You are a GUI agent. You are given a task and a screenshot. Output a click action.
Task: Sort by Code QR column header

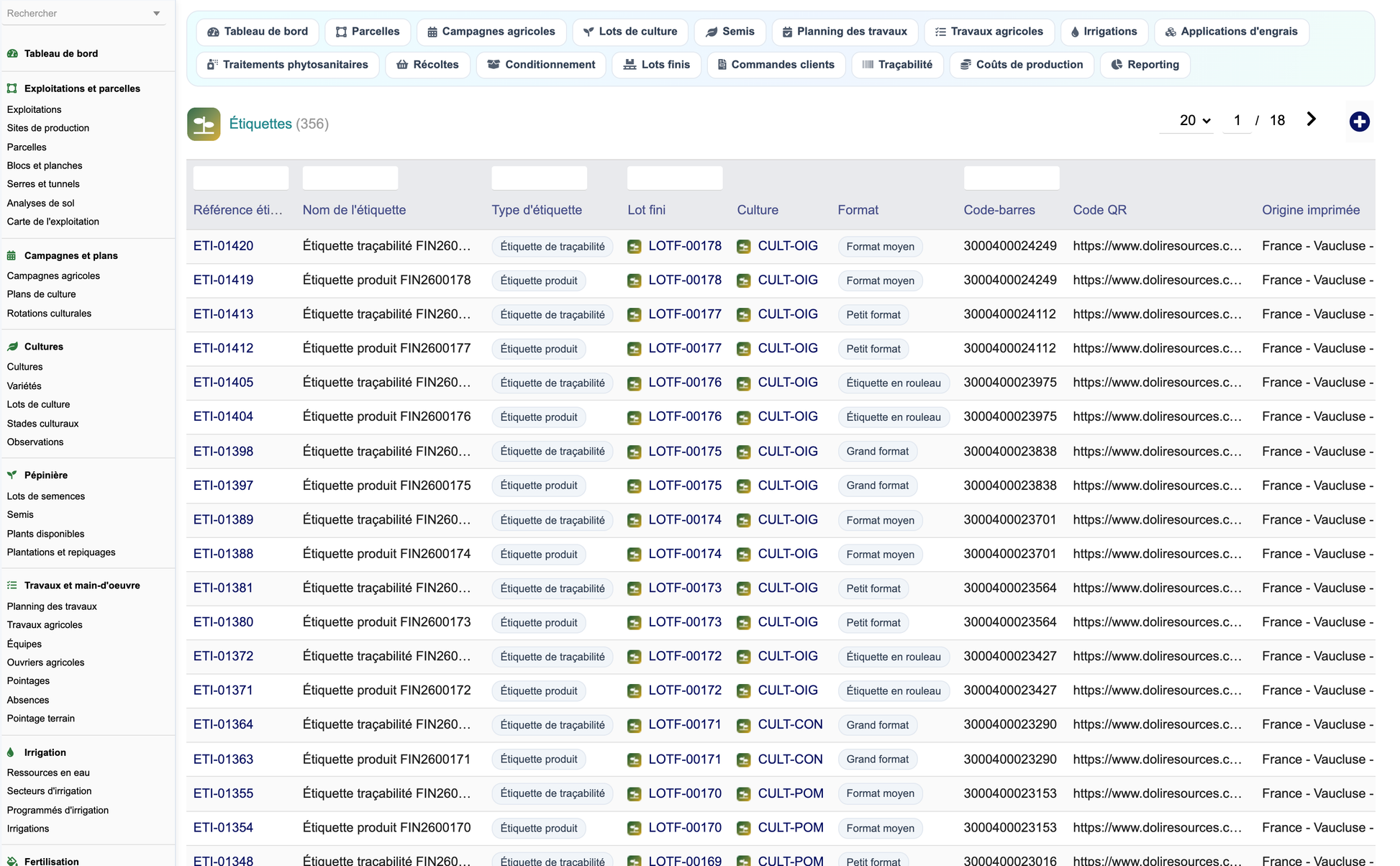pyautogui.click(x=1099, y=210)
